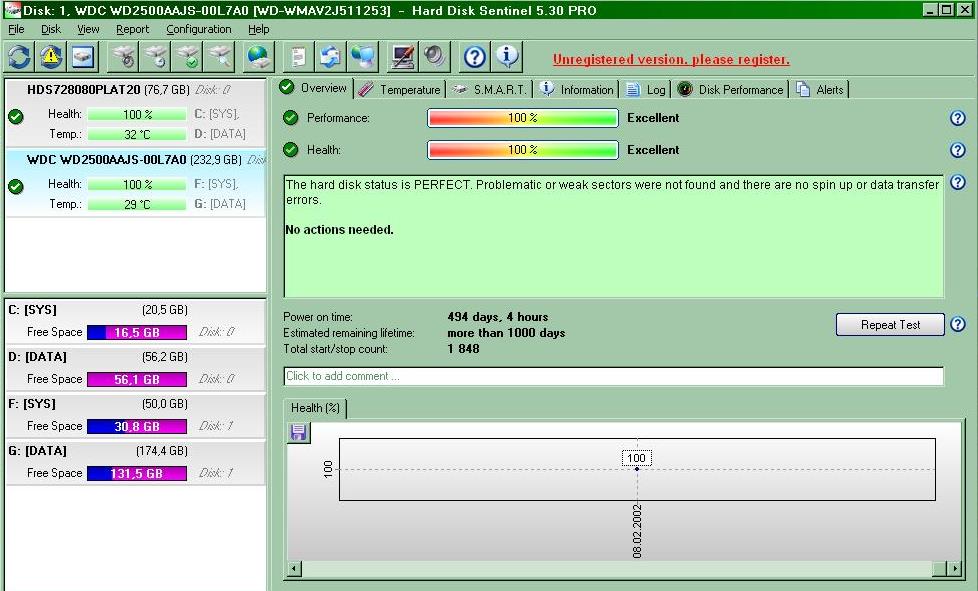Click the monitor with pen configuration icon
Viewport: 978px width, 591px height.
click(x=402, y=57)
